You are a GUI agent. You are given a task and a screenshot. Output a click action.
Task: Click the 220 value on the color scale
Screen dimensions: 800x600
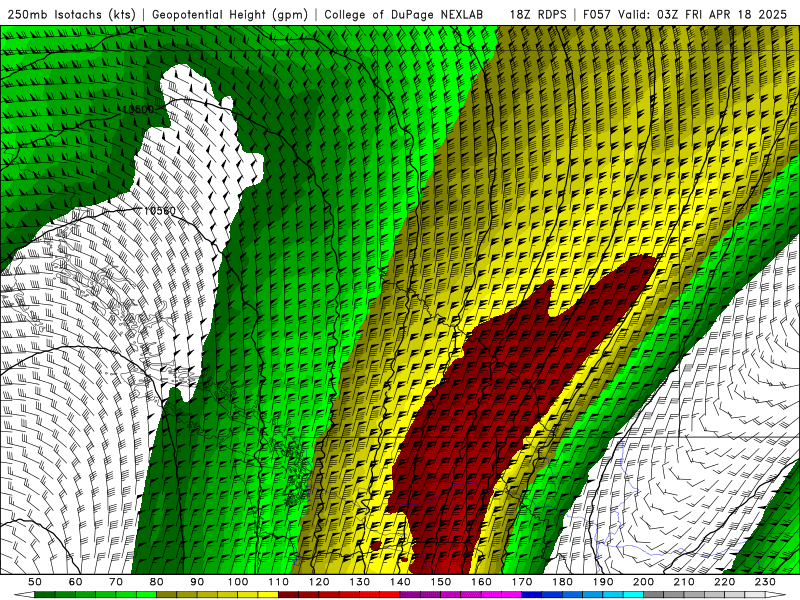726,582
